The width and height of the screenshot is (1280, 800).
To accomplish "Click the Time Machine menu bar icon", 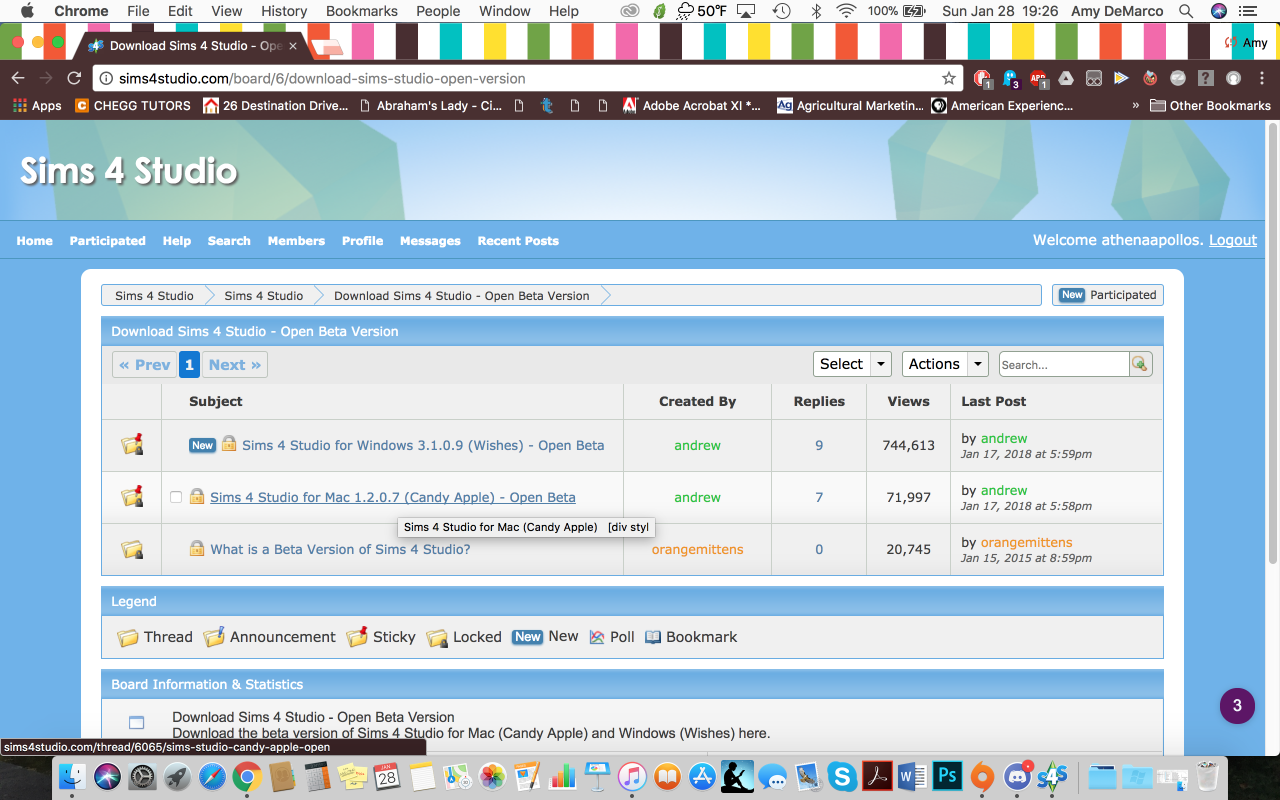I will point(782,11).
